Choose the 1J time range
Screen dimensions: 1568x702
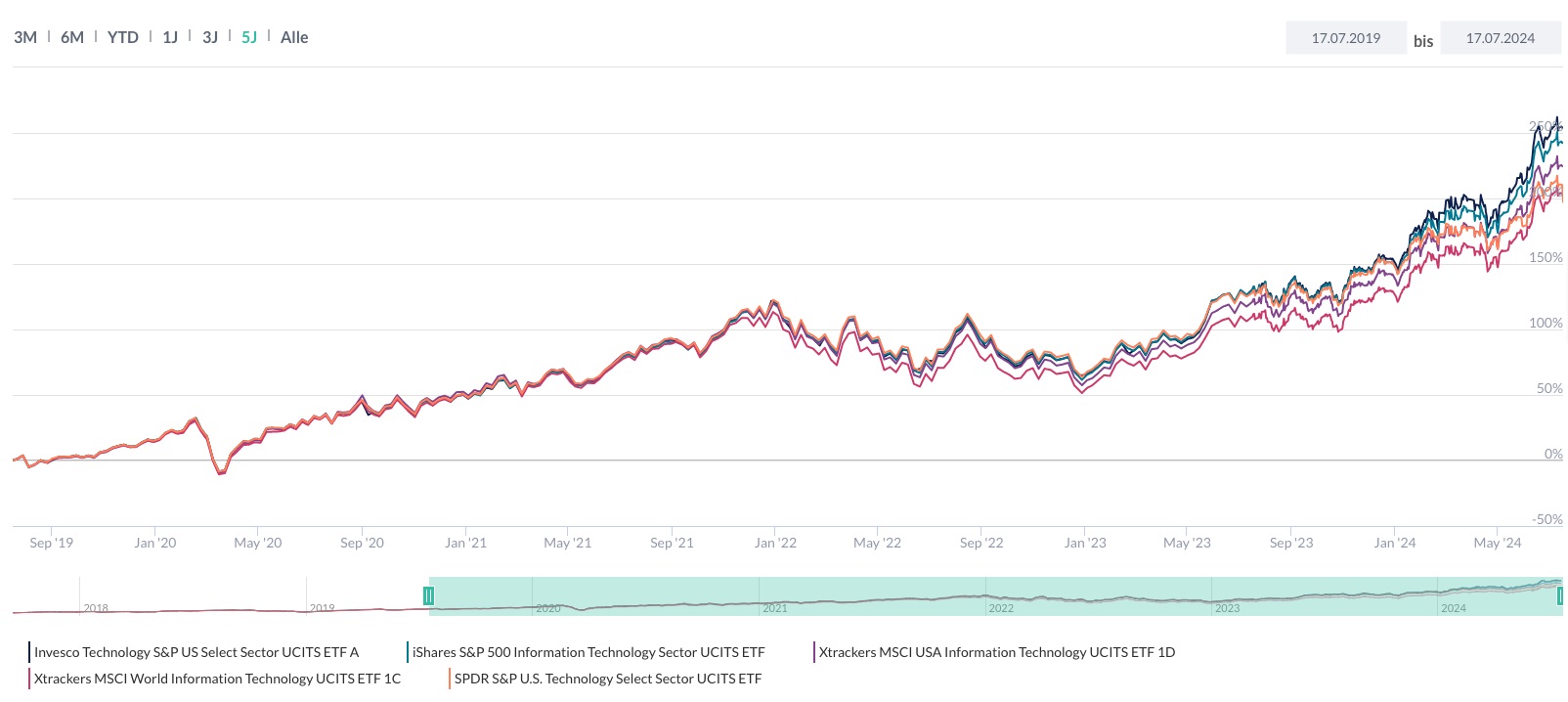[170, 37]
